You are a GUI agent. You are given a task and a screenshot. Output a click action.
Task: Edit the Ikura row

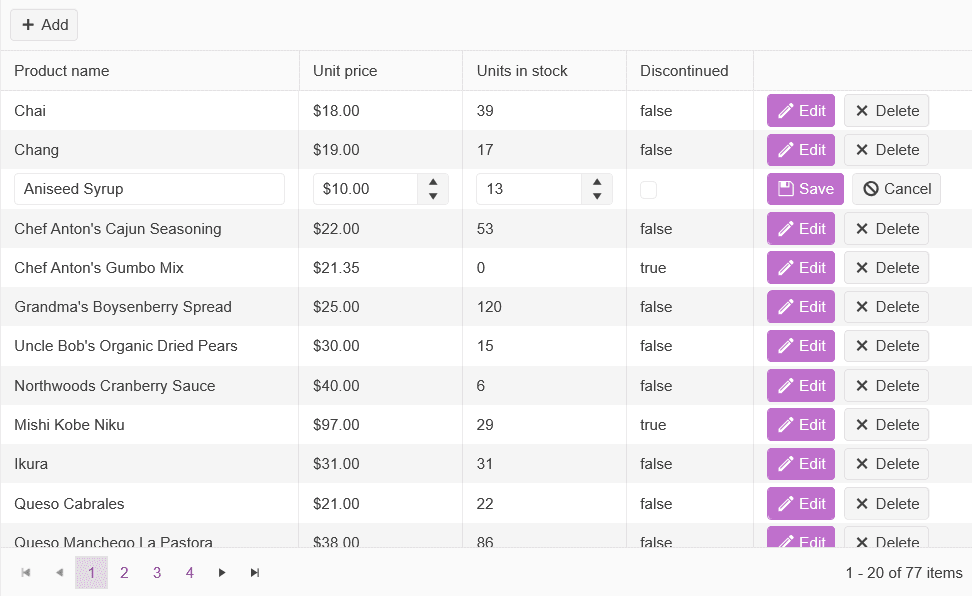click(801, 464)
